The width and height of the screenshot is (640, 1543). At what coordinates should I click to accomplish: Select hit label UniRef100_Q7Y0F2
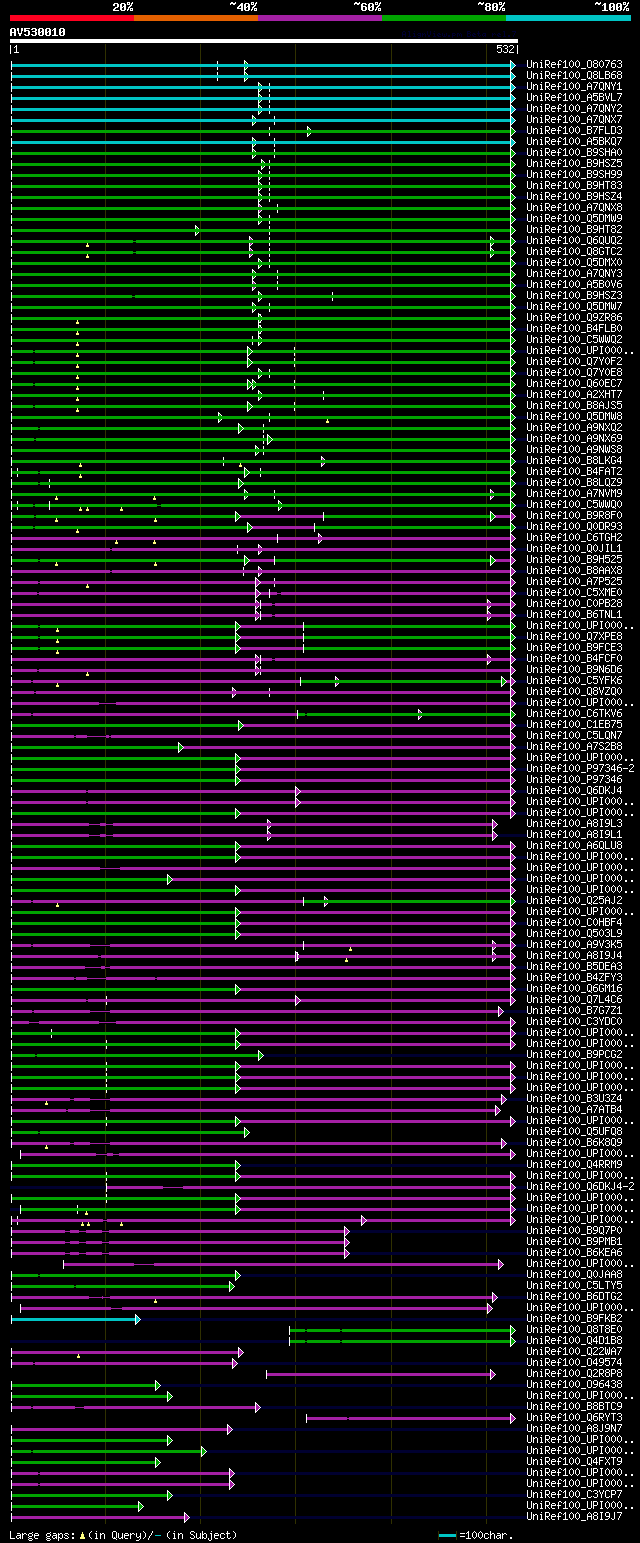[x=574, y=361]
